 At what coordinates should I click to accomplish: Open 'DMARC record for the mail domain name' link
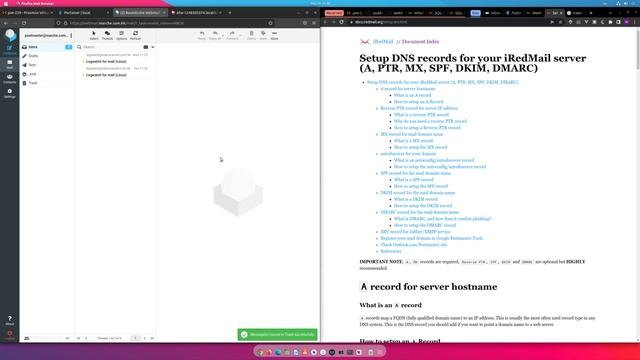(420, 212)
